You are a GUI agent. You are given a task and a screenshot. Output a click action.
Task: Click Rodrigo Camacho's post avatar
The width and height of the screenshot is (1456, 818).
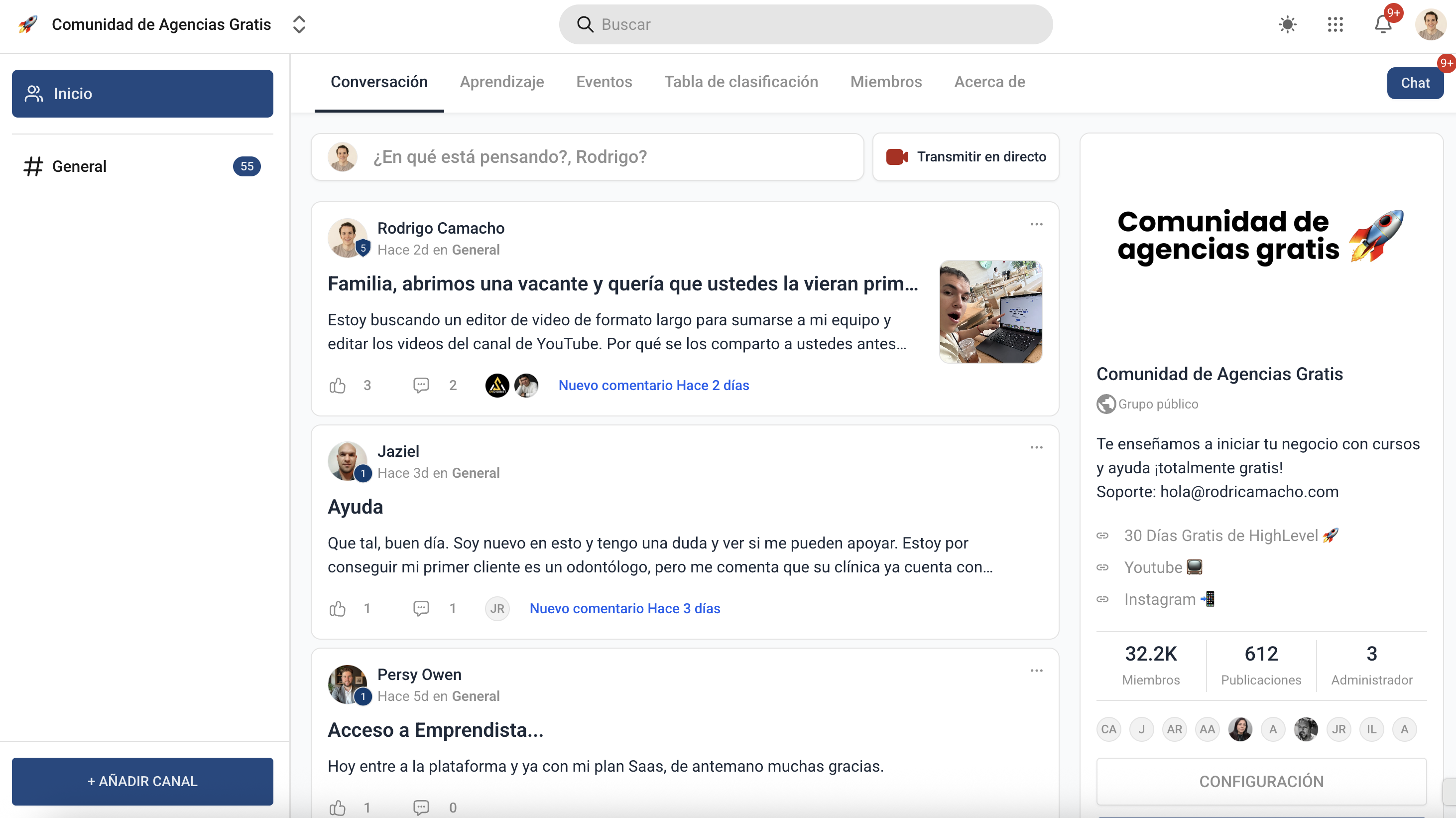[x=347, y=238]
